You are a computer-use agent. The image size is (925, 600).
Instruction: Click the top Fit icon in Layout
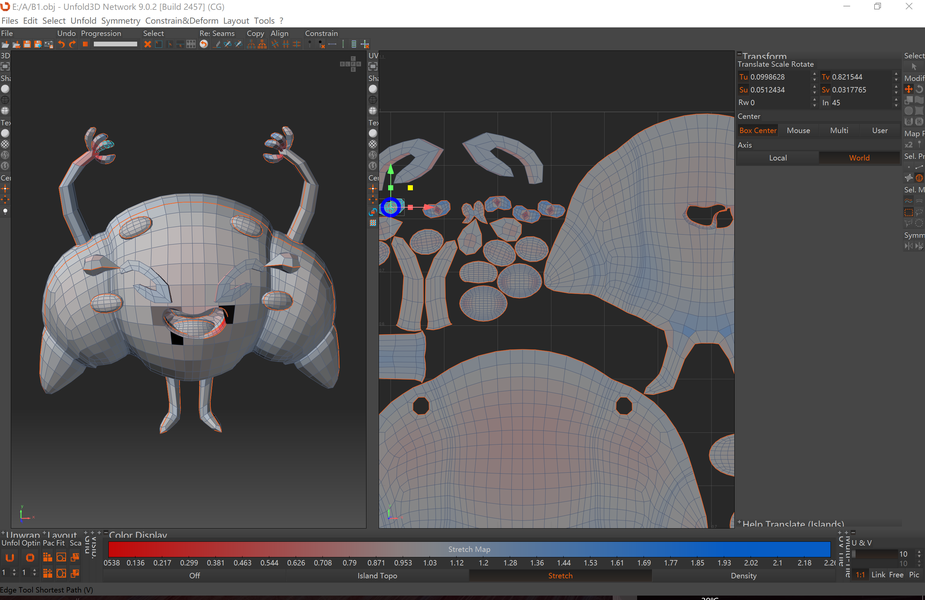[x=61, y=558]
